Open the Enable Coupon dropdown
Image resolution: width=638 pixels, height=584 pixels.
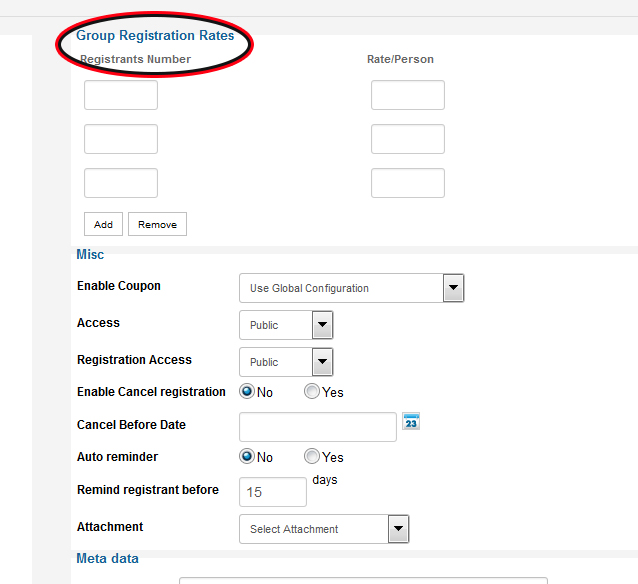tap(351, 288)
